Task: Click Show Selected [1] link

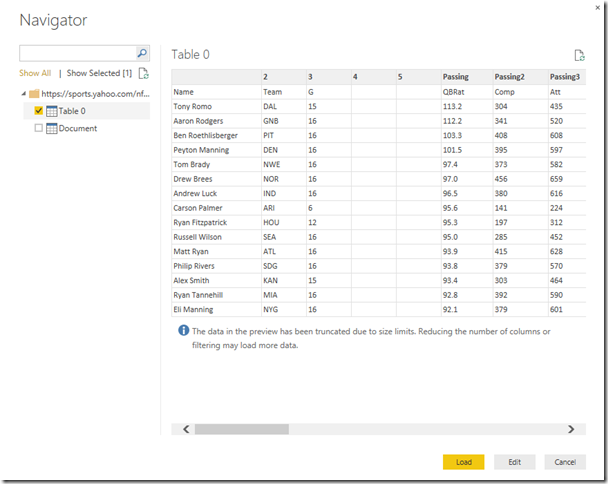Action: click(x=99, y=73)
